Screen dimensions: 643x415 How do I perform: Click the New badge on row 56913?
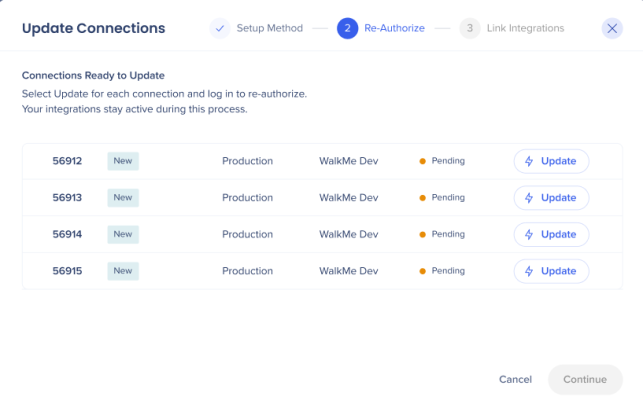coord(123,198)
